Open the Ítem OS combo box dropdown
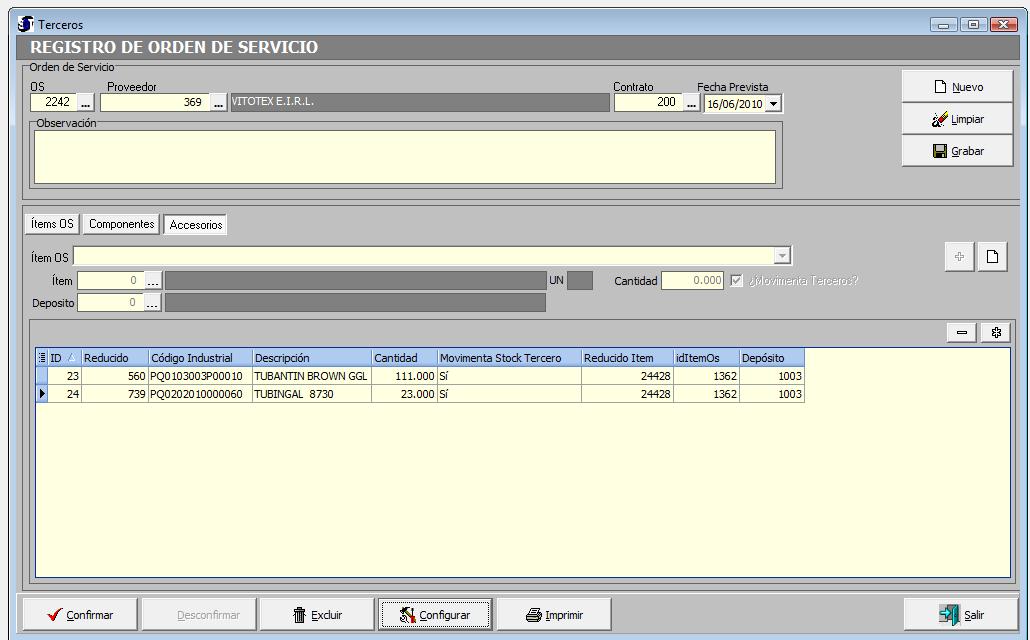 pyautogui.click(x=783, y=257)
